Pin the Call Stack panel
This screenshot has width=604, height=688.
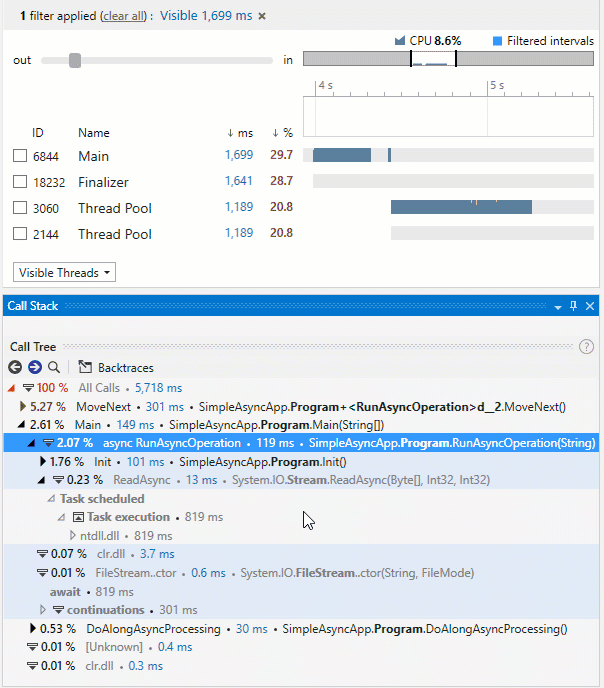[573, 306]
